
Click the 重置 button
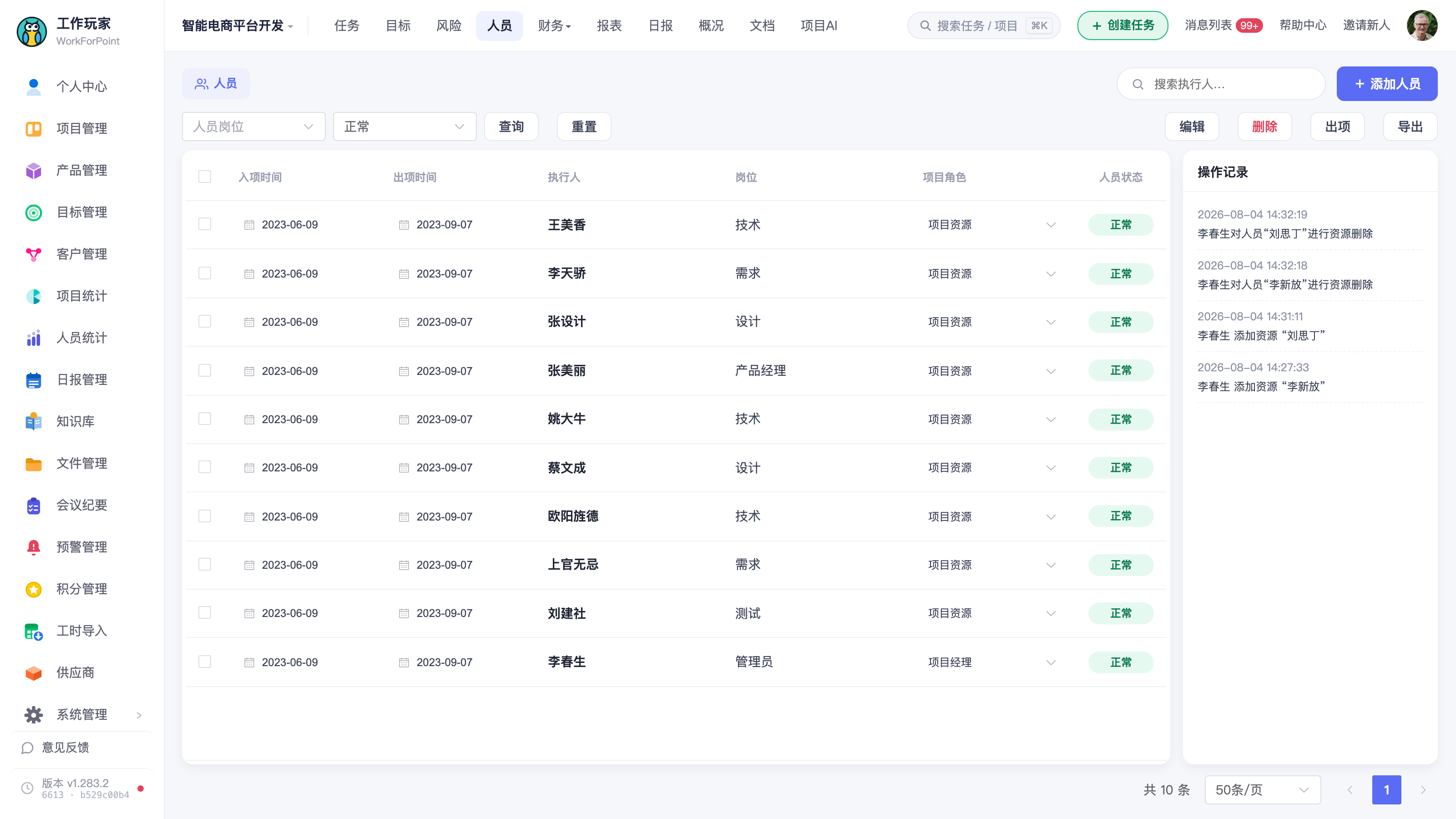click(584, 126)
